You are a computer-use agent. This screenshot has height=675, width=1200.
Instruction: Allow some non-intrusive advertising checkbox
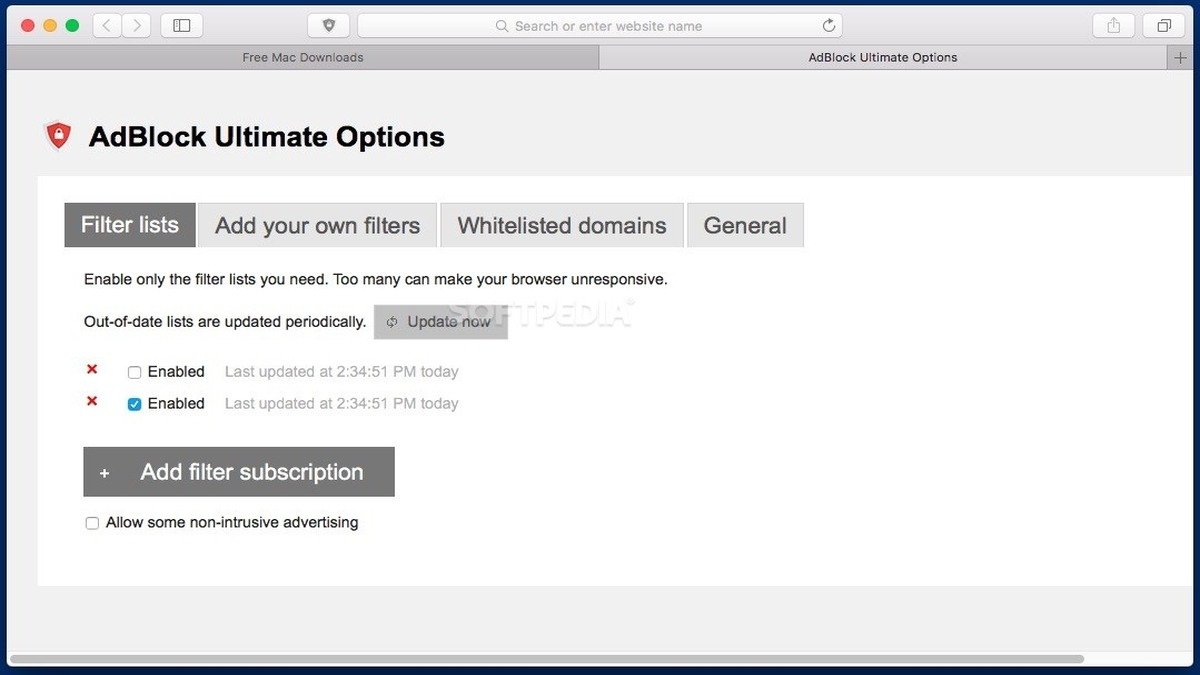(x=92, y=523)
